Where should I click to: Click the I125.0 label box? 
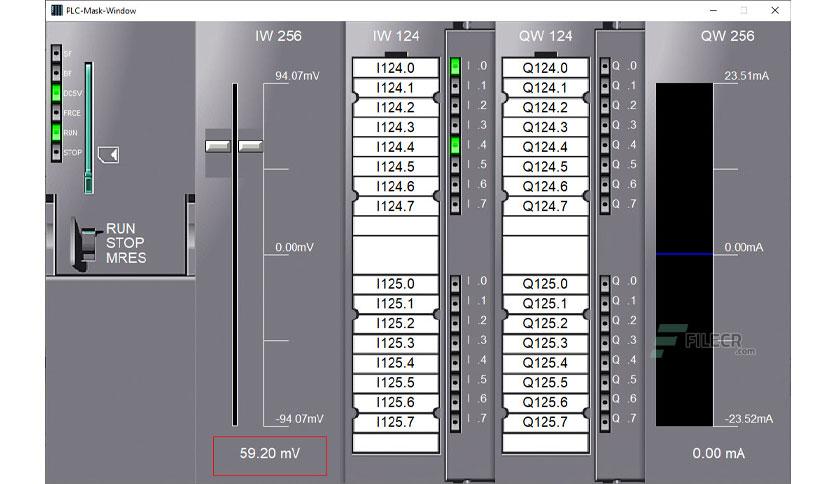(396, 284)
